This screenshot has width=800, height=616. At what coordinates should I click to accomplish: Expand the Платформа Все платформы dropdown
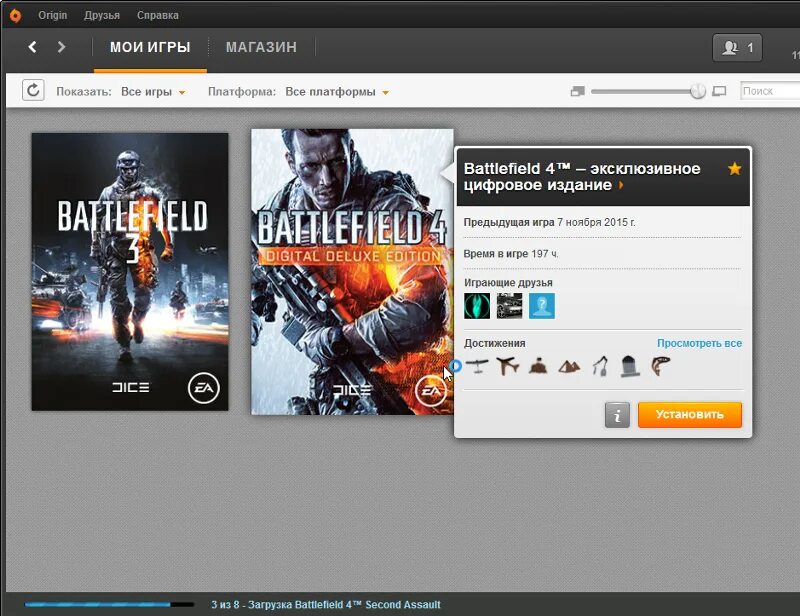(337, 92)
